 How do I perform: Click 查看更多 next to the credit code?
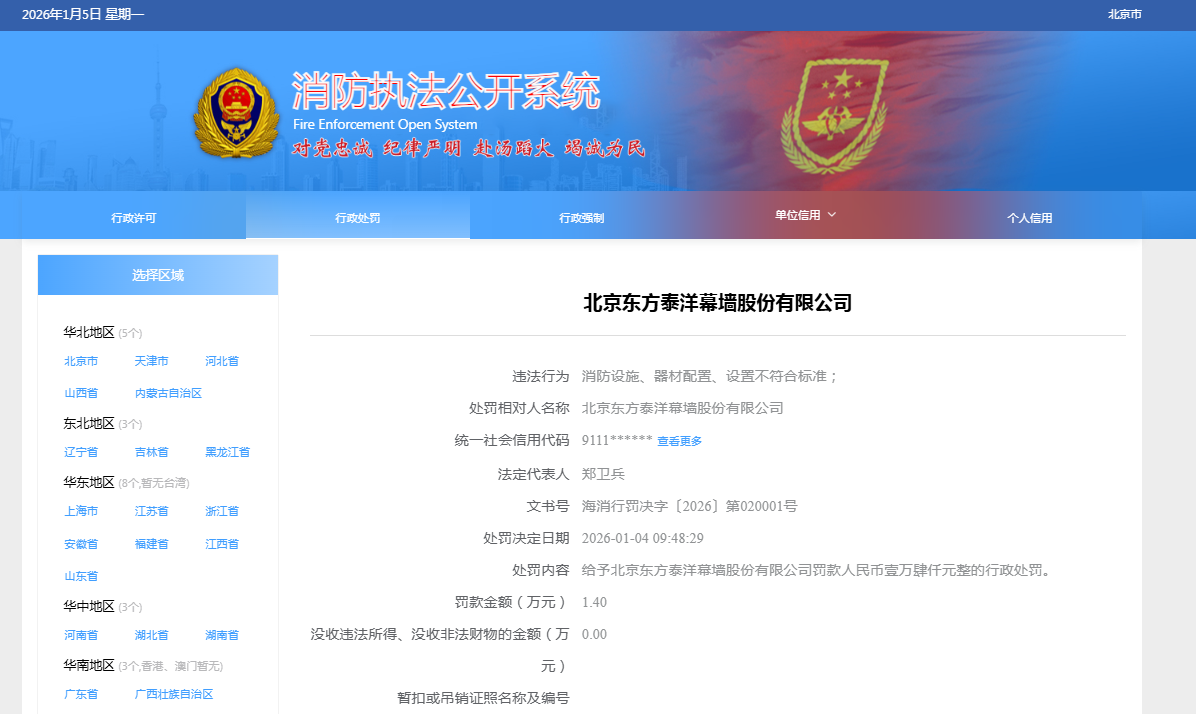pyautogui.click(x=679, y=441)
